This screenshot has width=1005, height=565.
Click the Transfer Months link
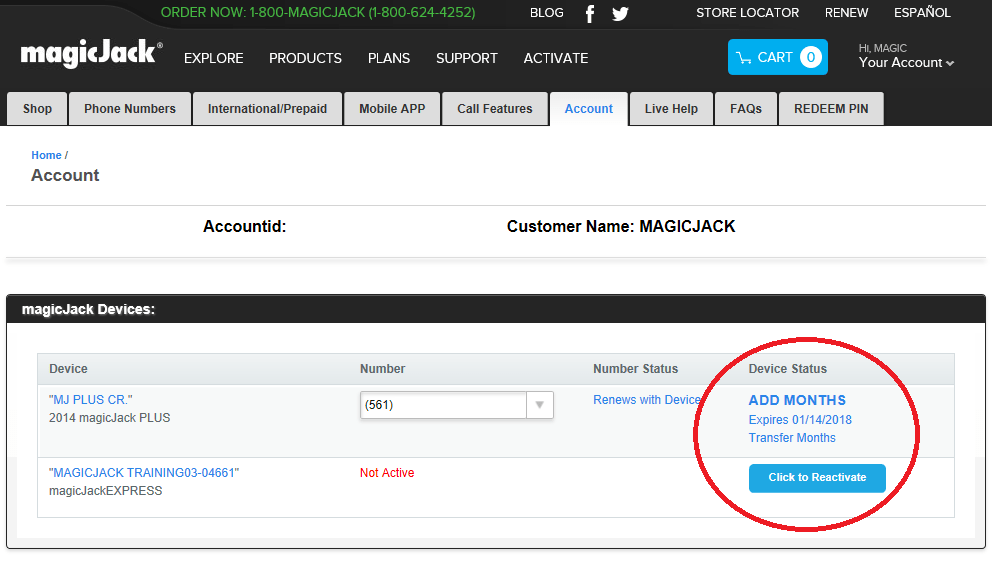coord(792,438)
